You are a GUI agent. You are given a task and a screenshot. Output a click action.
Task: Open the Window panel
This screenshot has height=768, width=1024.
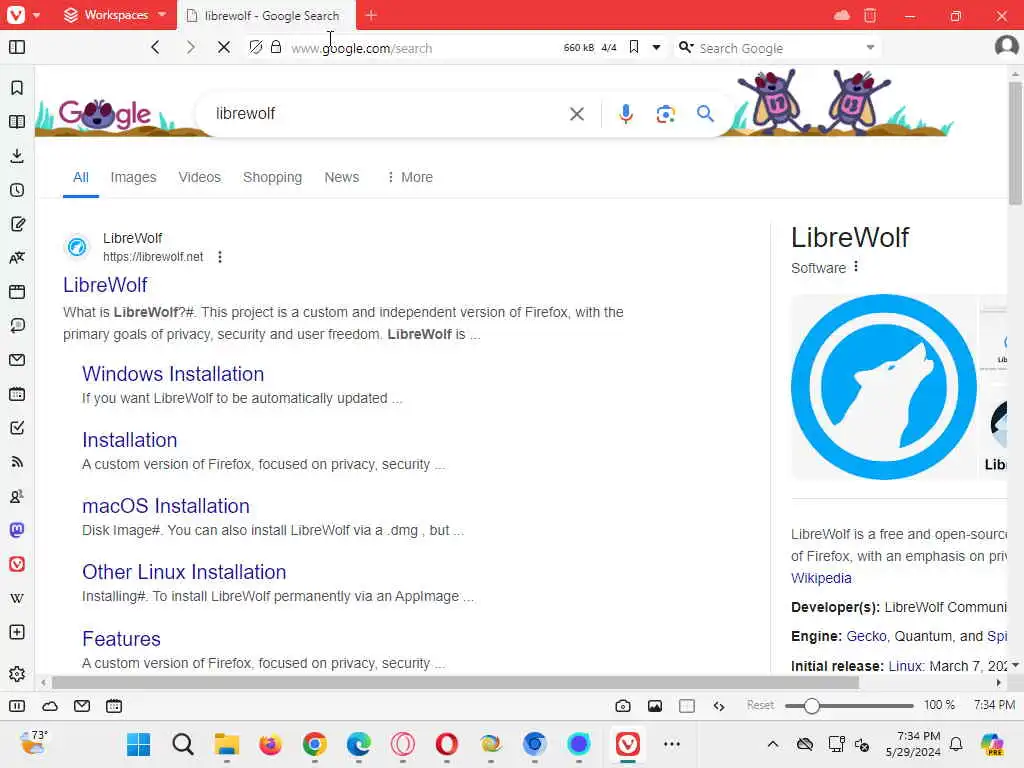click(17, 292)
